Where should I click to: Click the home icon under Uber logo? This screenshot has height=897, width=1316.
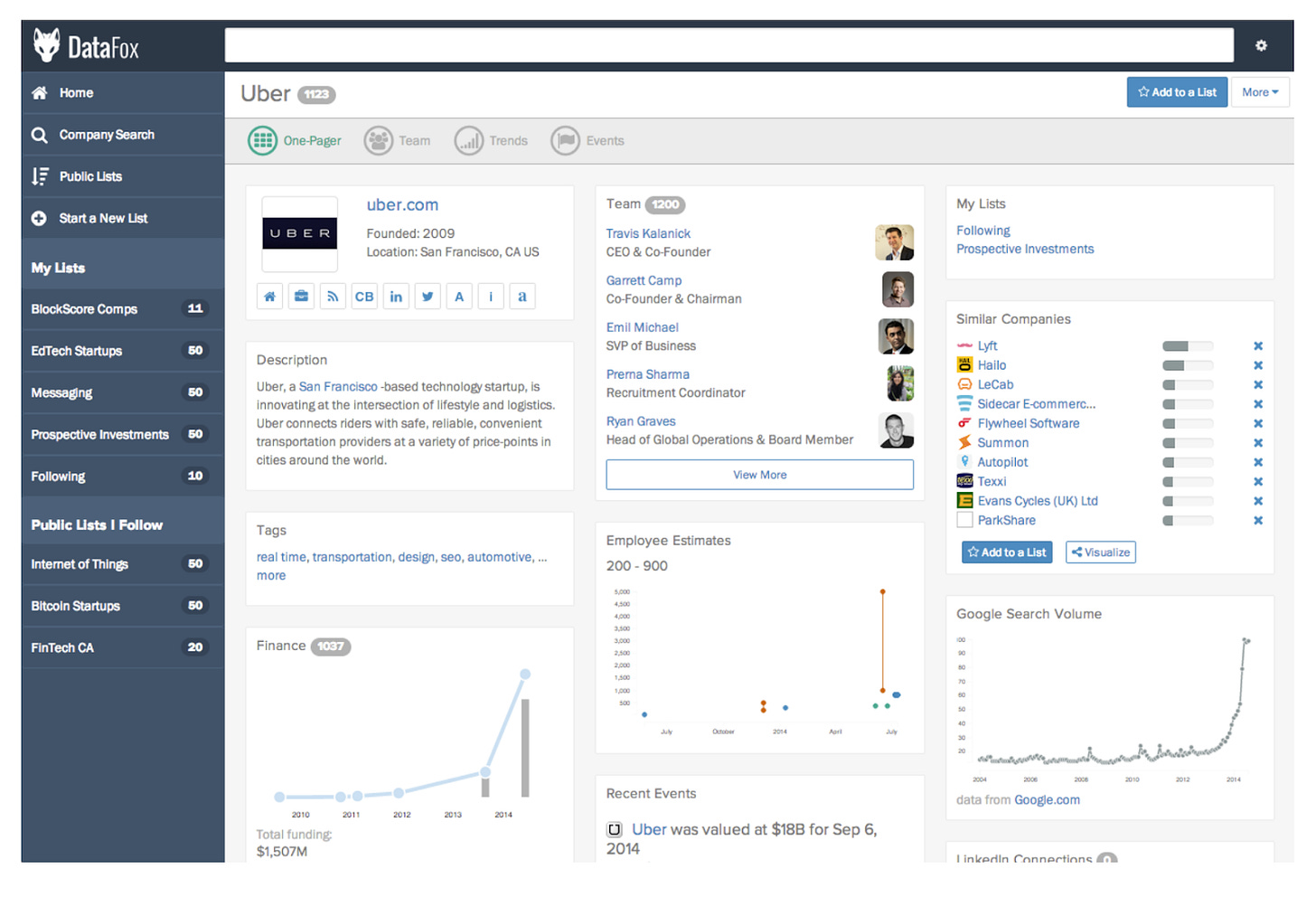[x=269, y=297]
